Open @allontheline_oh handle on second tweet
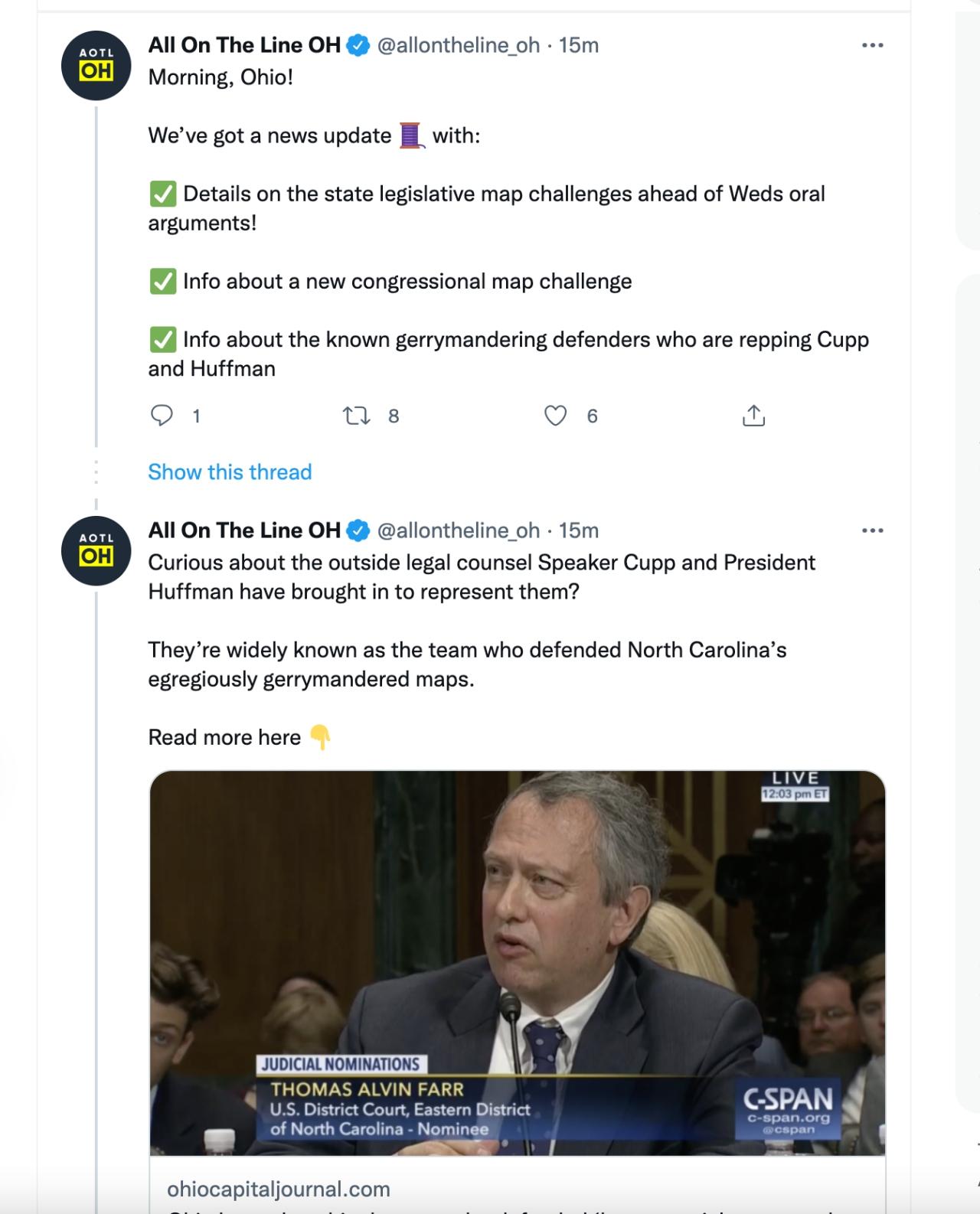The image size is (980, 1214). click(459, 530)
